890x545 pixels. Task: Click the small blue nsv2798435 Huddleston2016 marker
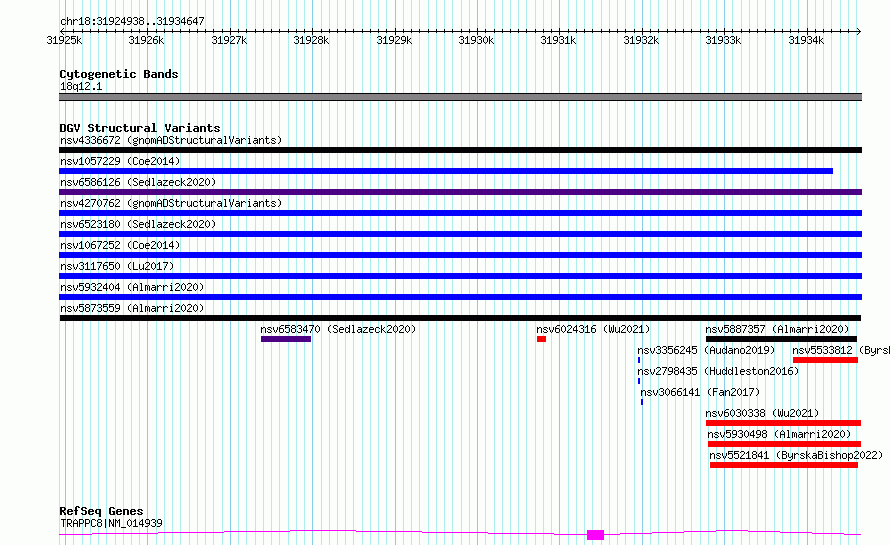click(639, 381)
